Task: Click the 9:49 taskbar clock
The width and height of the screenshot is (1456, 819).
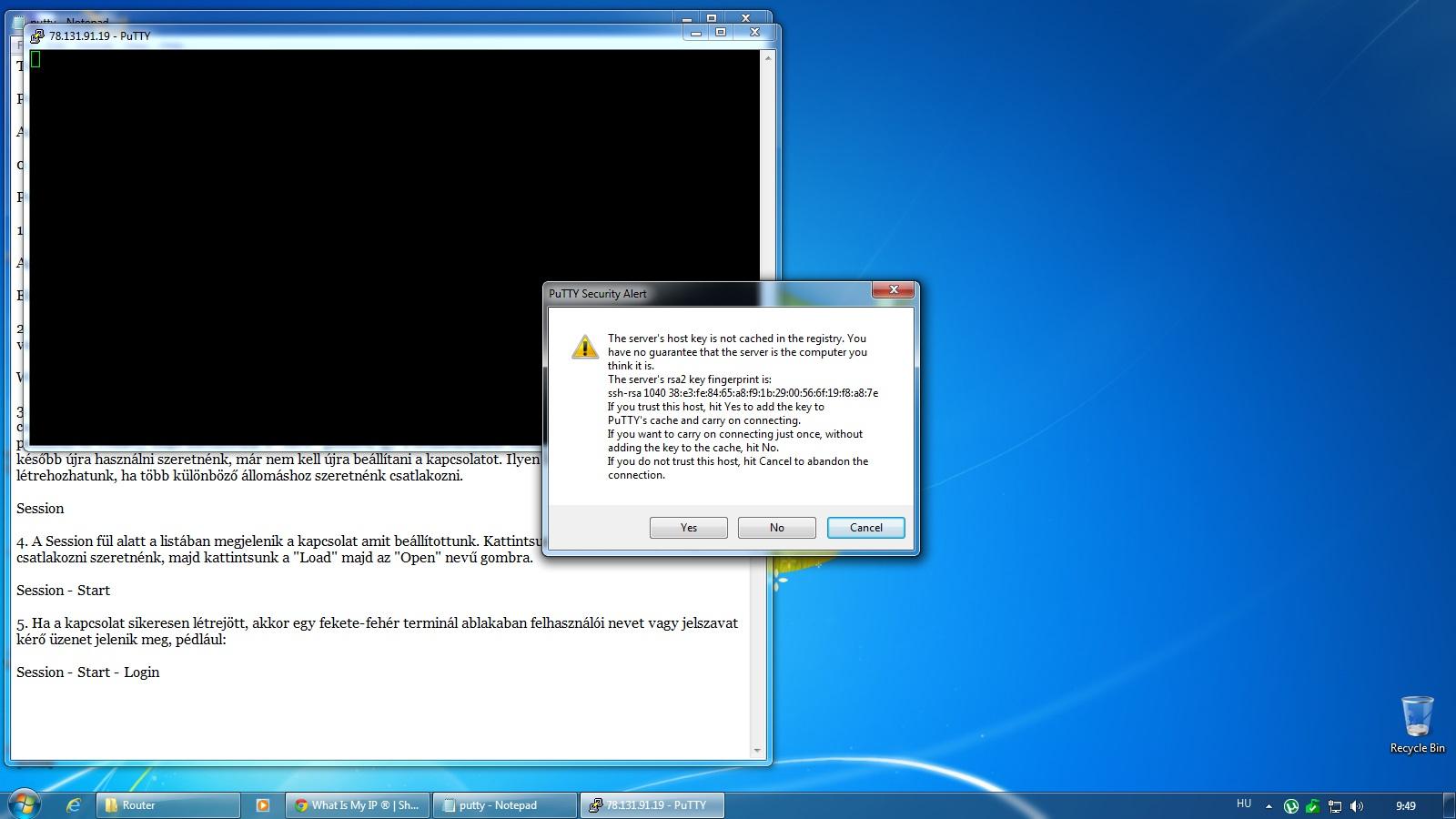Action: coord(1406,805)
